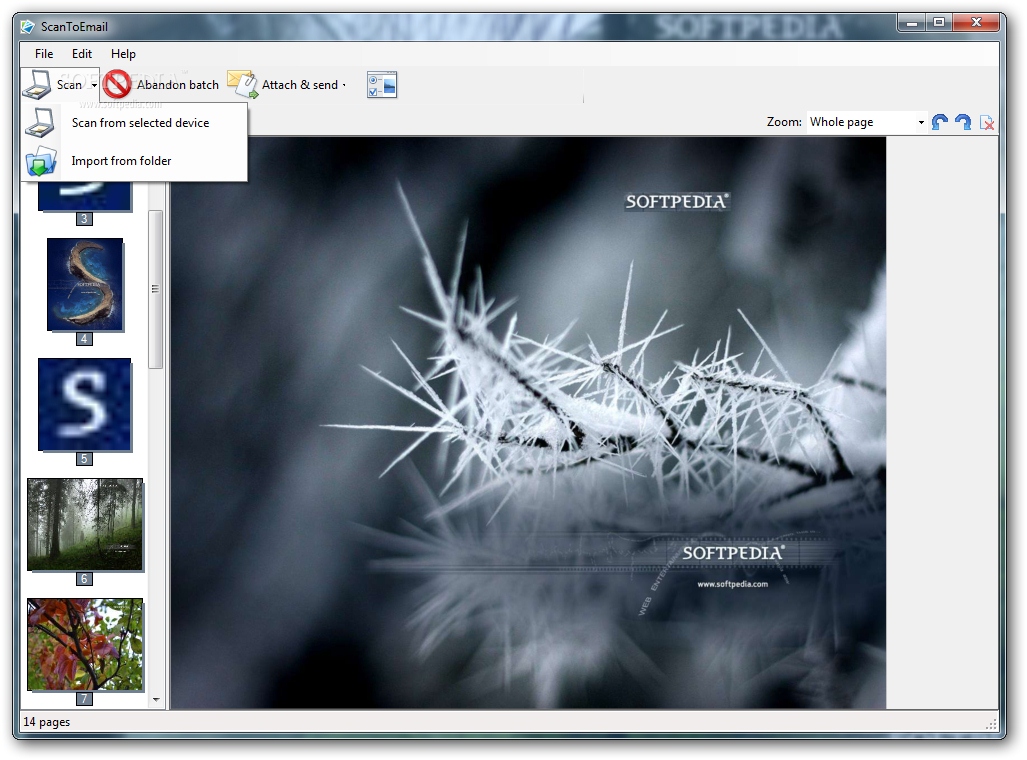
Task: Expand the Attach & send dropdown arrow
Action: (x=344, y=85)
